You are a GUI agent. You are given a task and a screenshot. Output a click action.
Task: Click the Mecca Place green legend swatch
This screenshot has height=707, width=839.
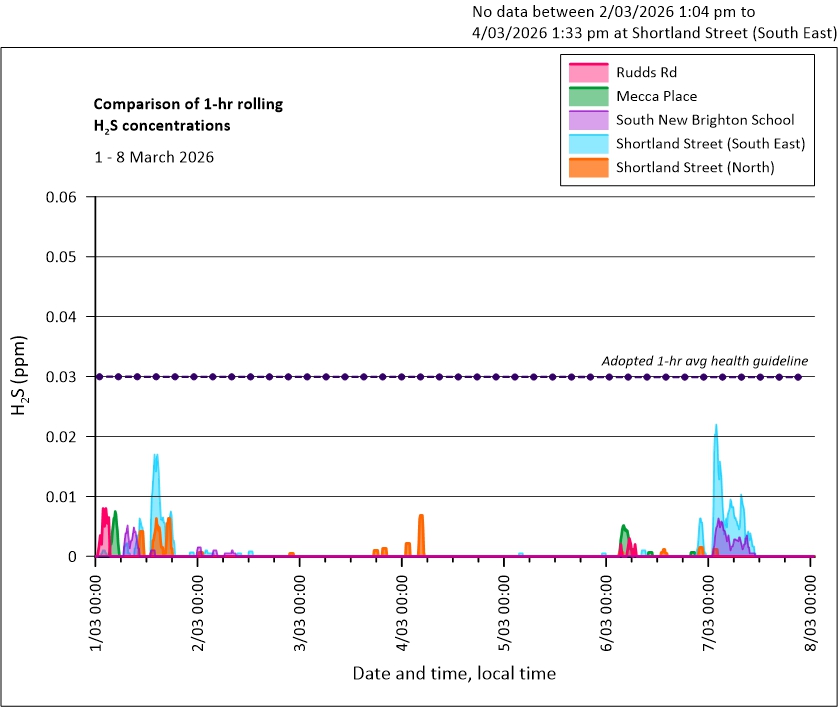587,96
